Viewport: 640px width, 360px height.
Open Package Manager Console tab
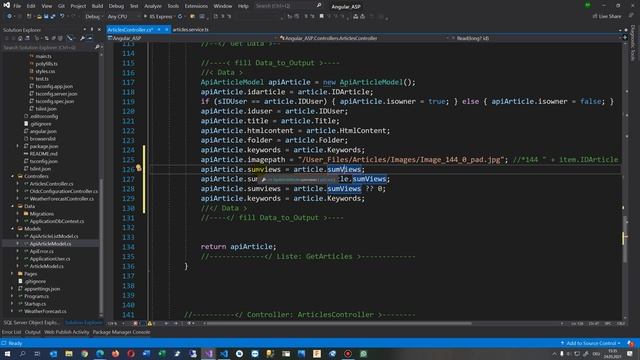point(121,332)
